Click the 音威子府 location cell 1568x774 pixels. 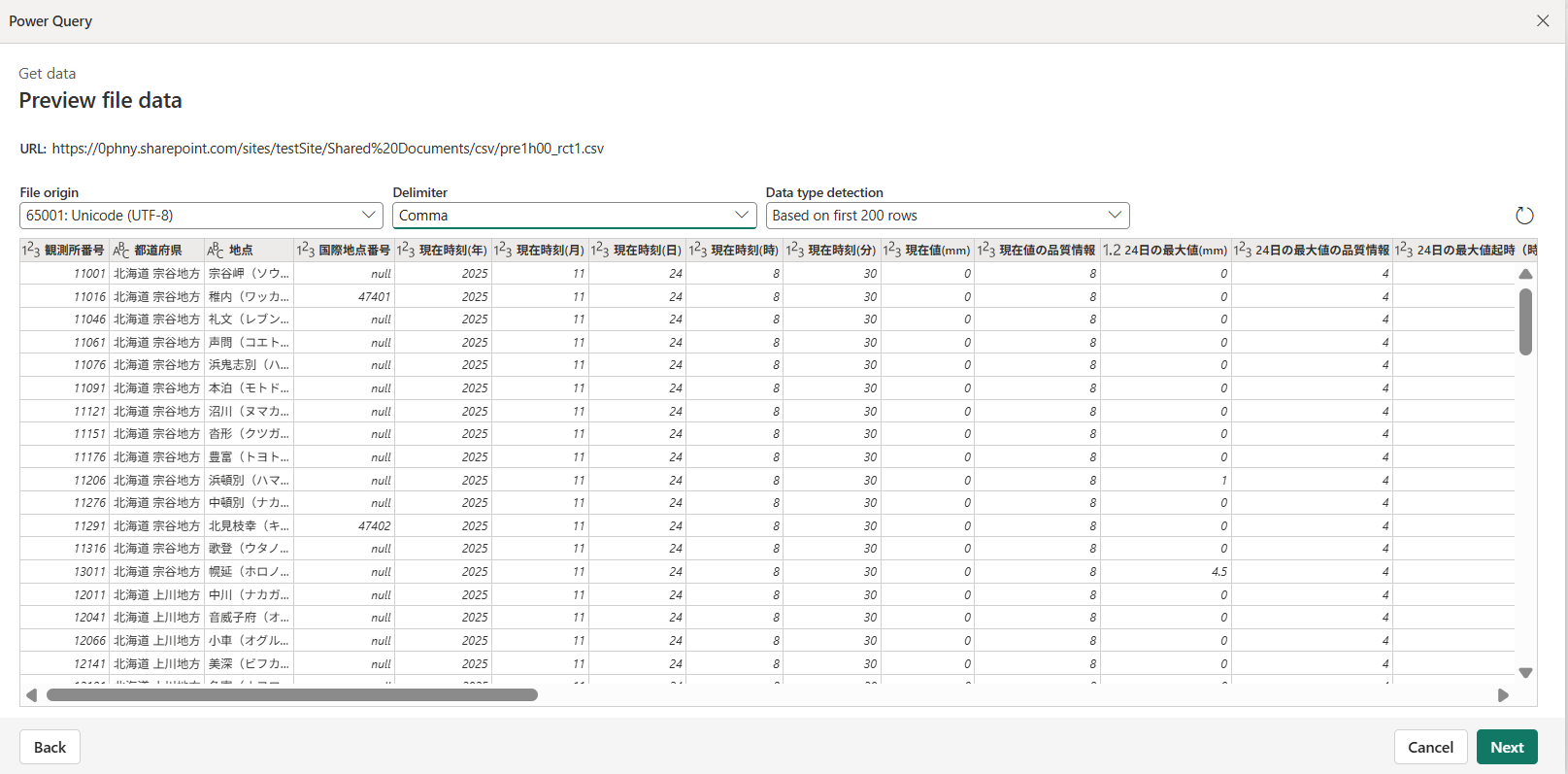(x=250, y=618)
